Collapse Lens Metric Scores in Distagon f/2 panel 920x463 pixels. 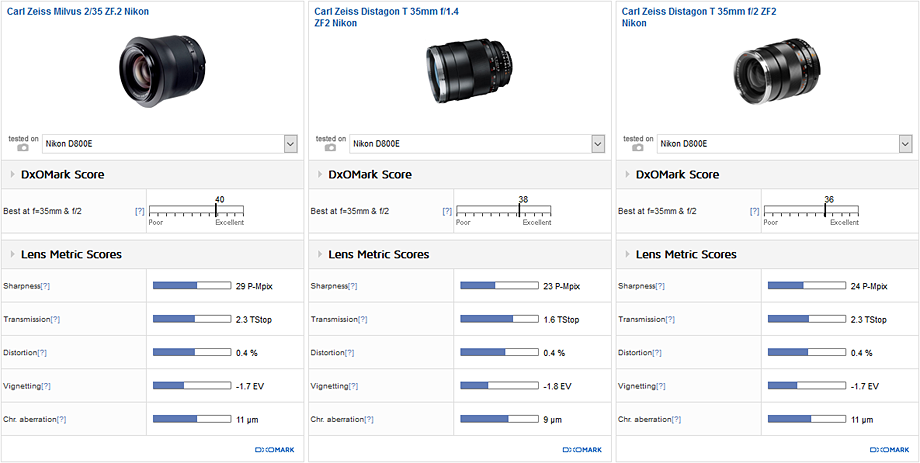628,254
